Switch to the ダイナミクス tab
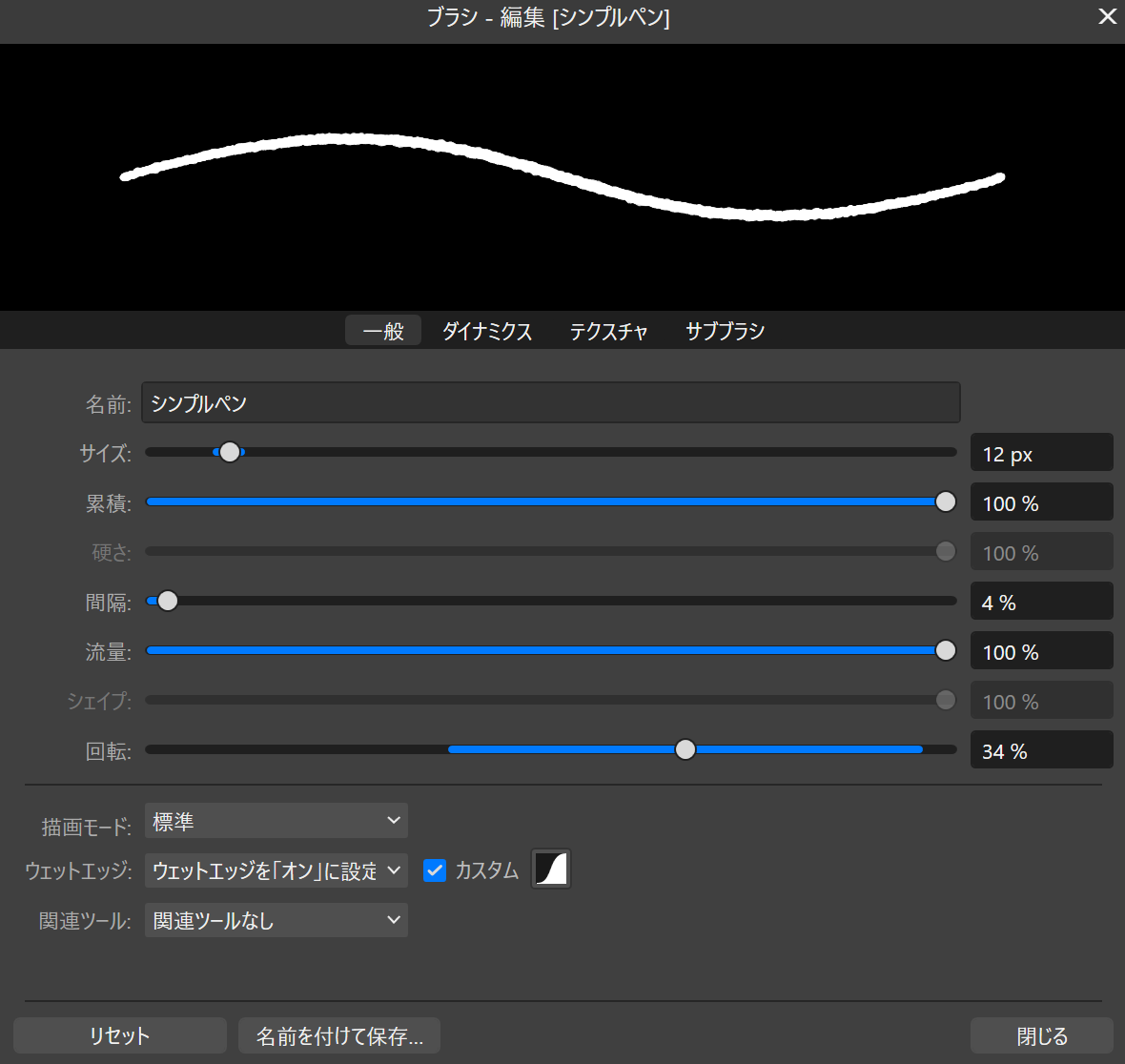This screenshot has height=1064, width=1125. pyautogui.click(x=486, y=331)
